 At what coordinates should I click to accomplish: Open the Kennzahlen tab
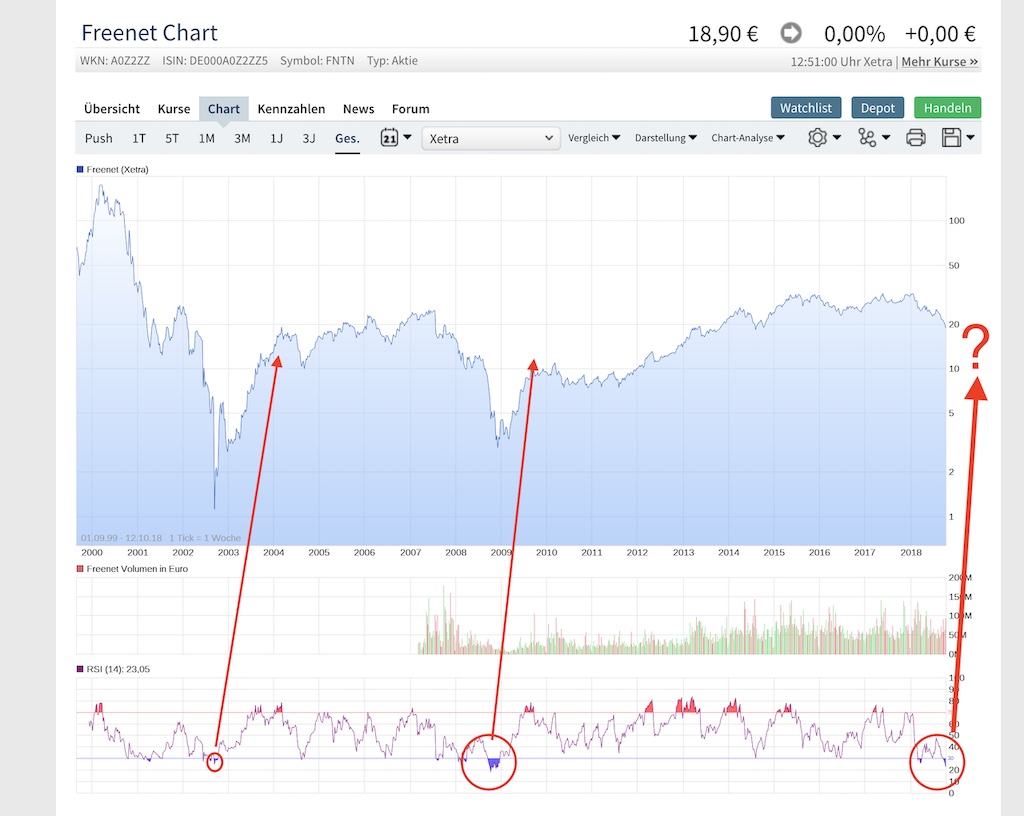291,109
